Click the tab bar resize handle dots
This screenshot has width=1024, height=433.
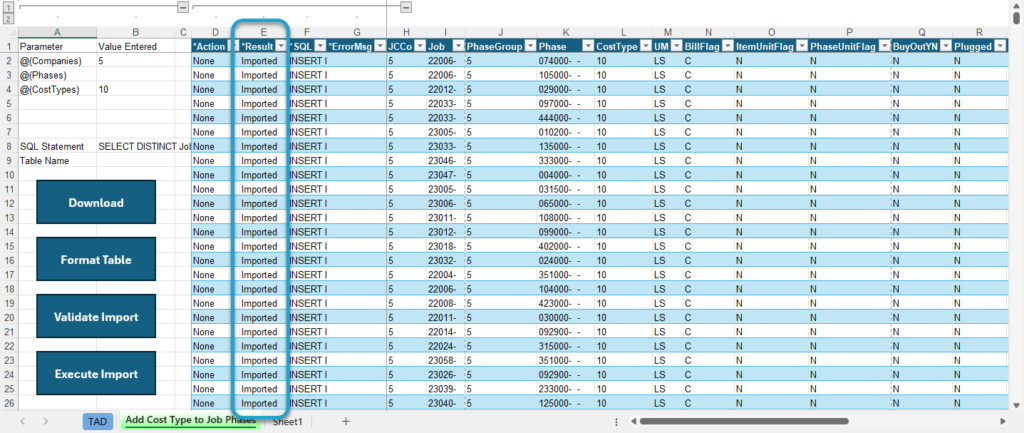pos(618,421)
